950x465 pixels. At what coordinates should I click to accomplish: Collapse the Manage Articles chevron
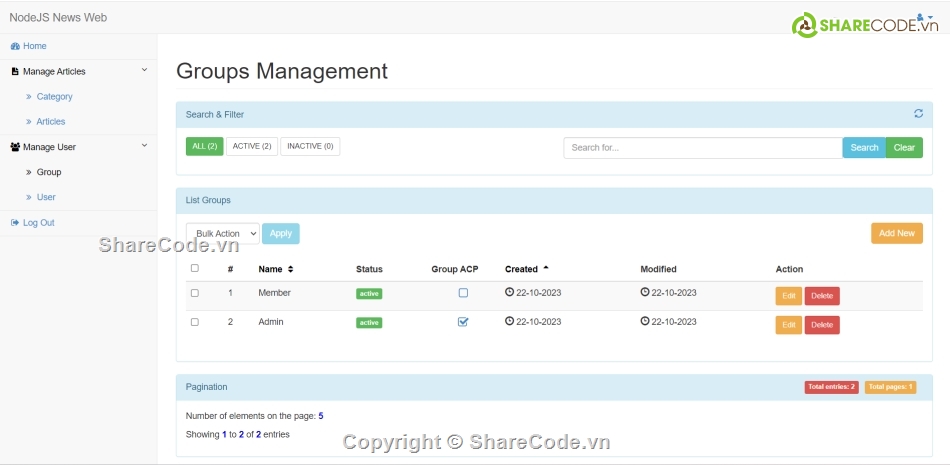coord(144,70)
